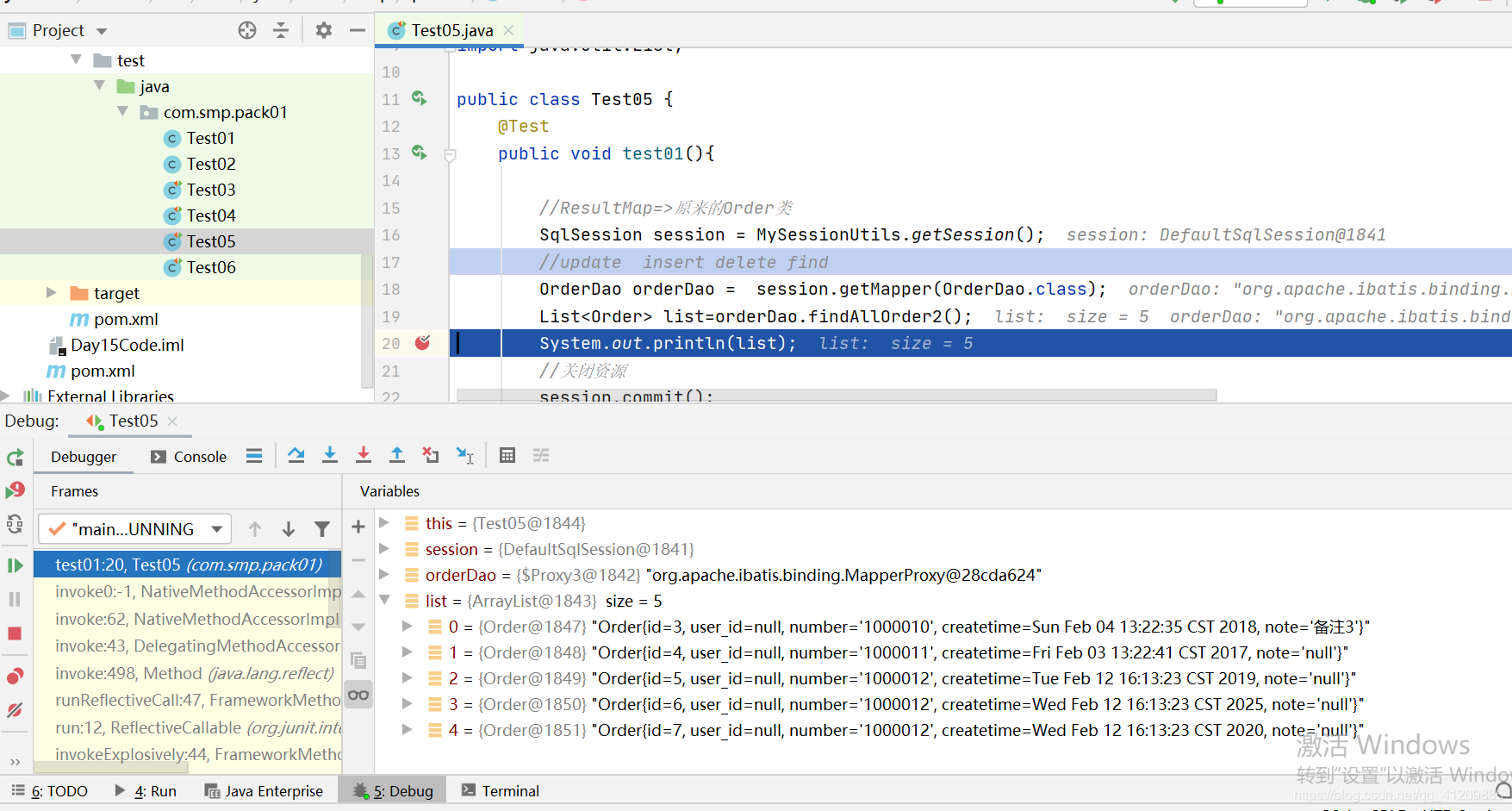
Task: Collapse the test folder
Action: click(76, 59)
